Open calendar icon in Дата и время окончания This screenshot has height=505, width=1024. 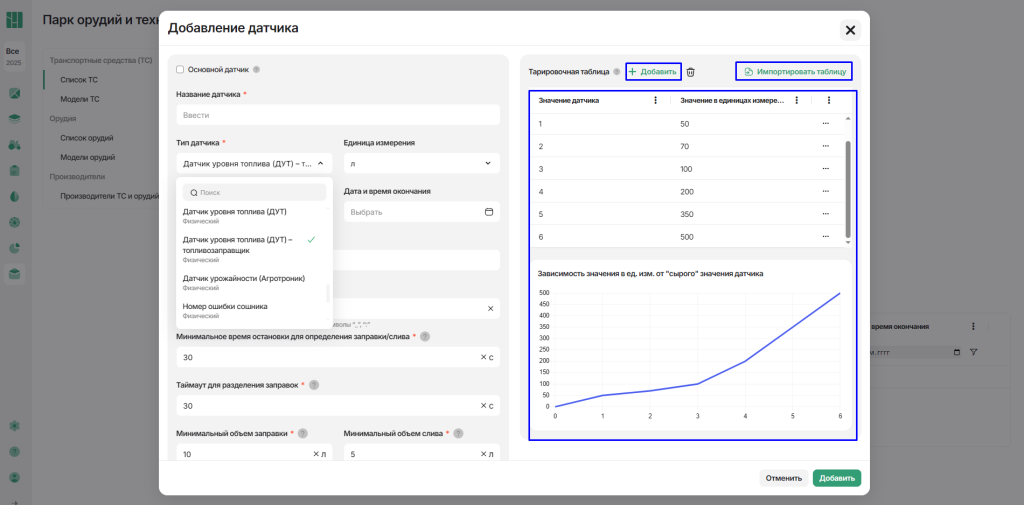pyautogui.click(x=489, y=212)
